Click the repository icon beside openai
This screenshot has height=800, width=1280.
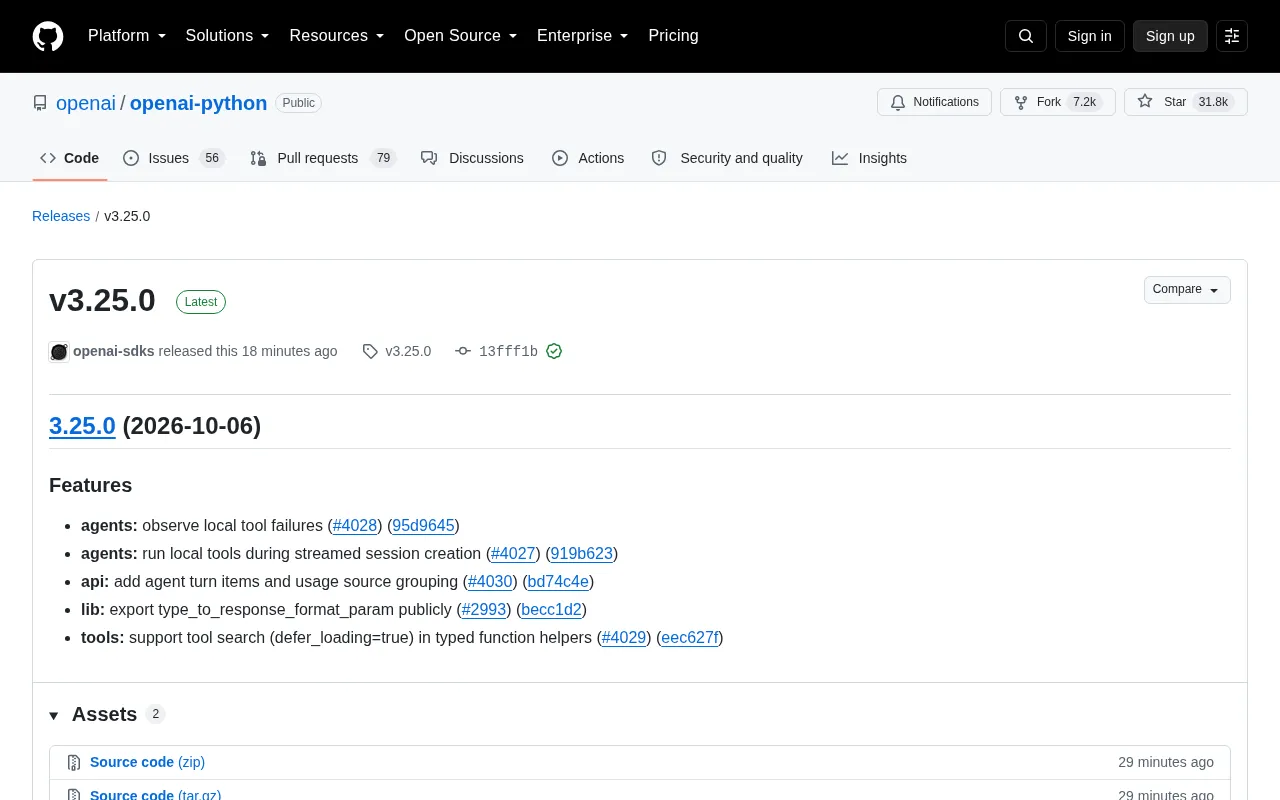[40, 103]
